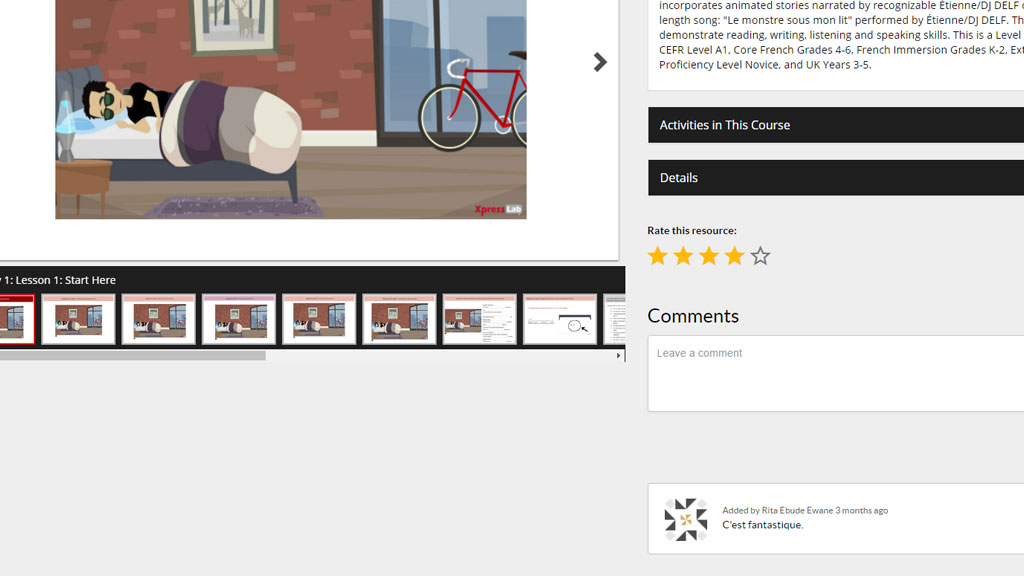Go to next slide with right chevron arrow
This screenshot has height=576, width=1024.
coord(600,62)
